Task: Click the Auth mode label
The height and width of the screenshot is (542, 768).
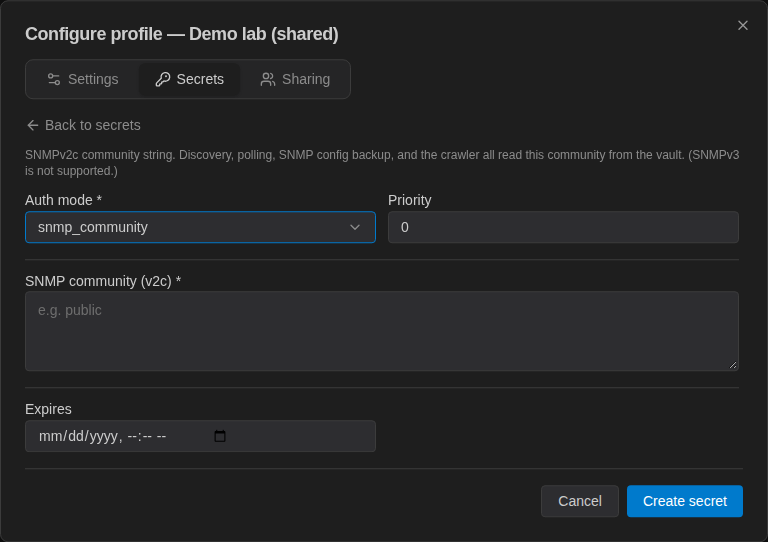Action: pyautogui.click(x=63, y=200)
